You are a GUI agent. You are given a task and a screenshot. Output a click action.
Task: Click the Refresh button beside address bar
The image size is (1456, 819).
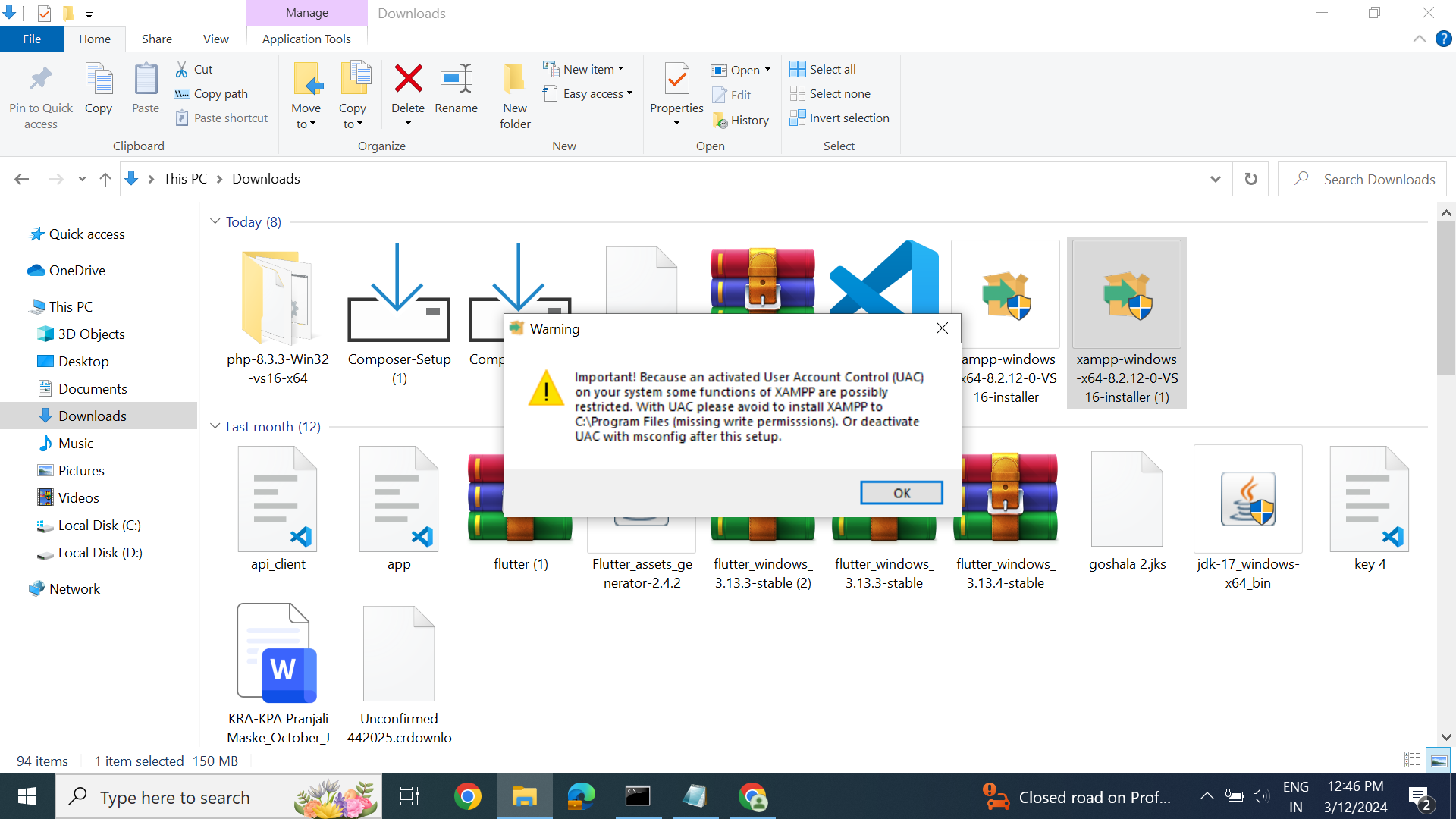point(1250,179)
